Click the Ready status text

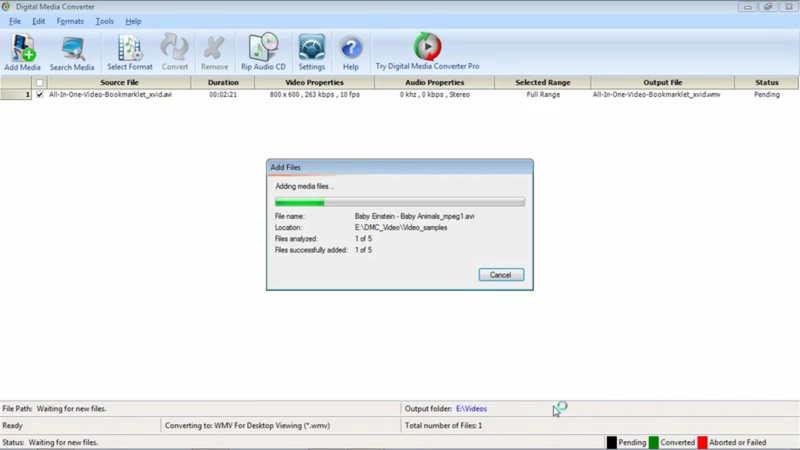click(x=12, y=426)
